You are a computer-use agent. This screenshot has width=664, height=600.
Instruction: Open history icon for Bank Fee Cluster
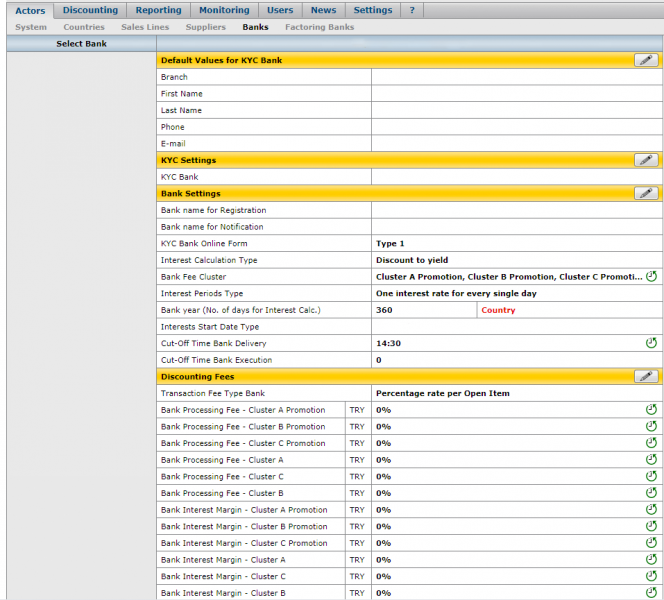click(651, 276)
